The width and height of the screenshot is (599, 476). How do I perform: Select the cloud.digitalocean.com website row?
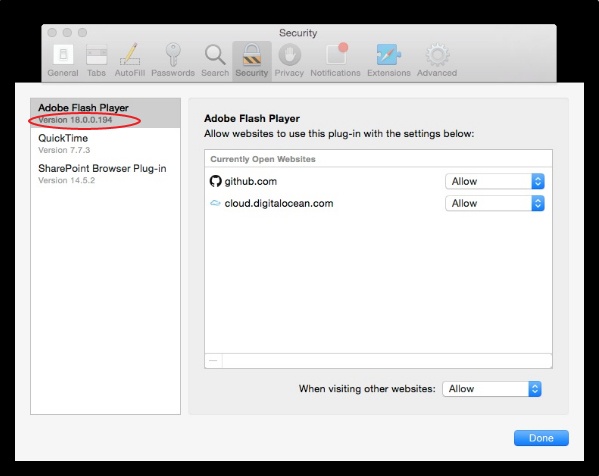click(378, 203)
